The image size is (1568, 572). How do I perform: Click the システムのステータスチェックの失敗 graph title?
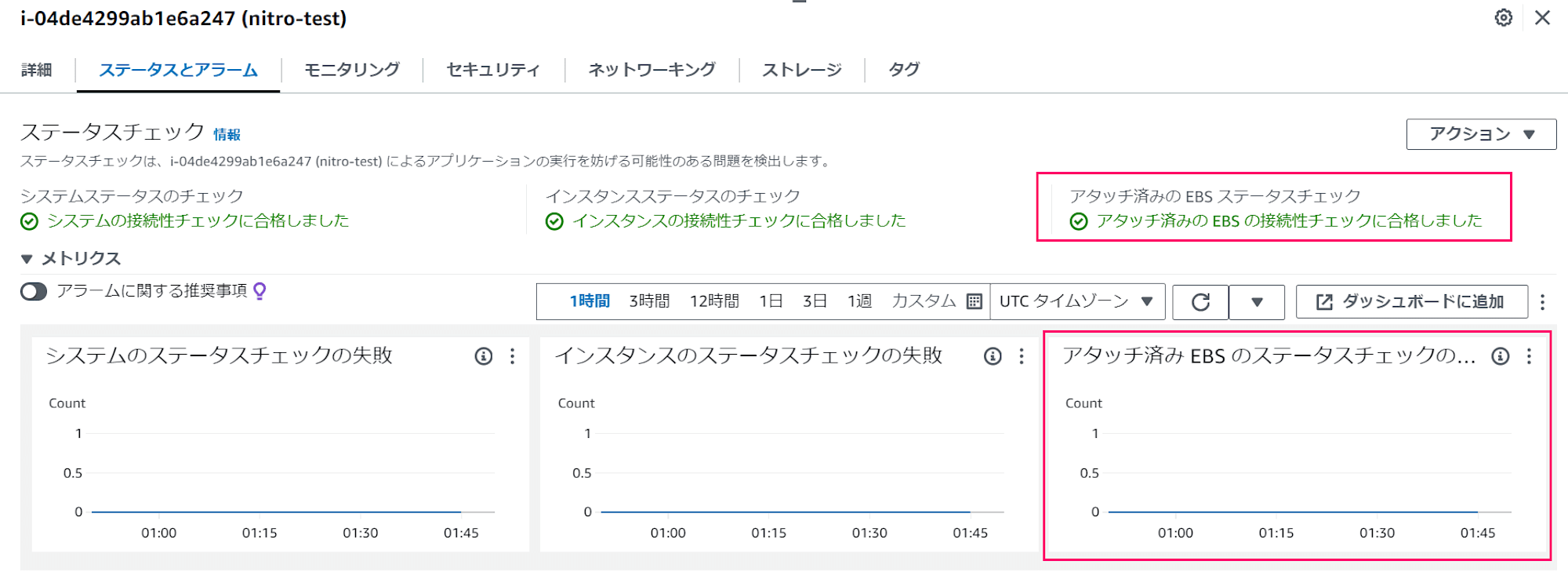219,355
